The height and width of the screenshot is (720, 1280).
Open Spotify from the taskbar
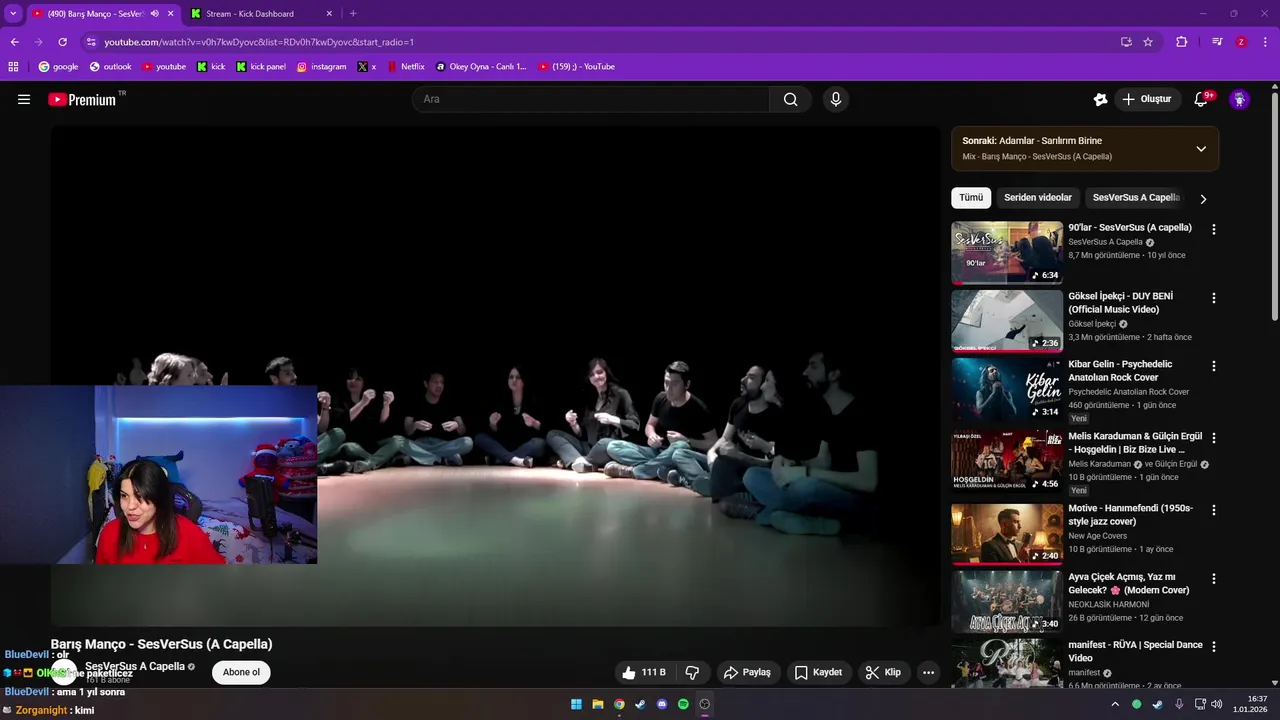pos(683,704)
